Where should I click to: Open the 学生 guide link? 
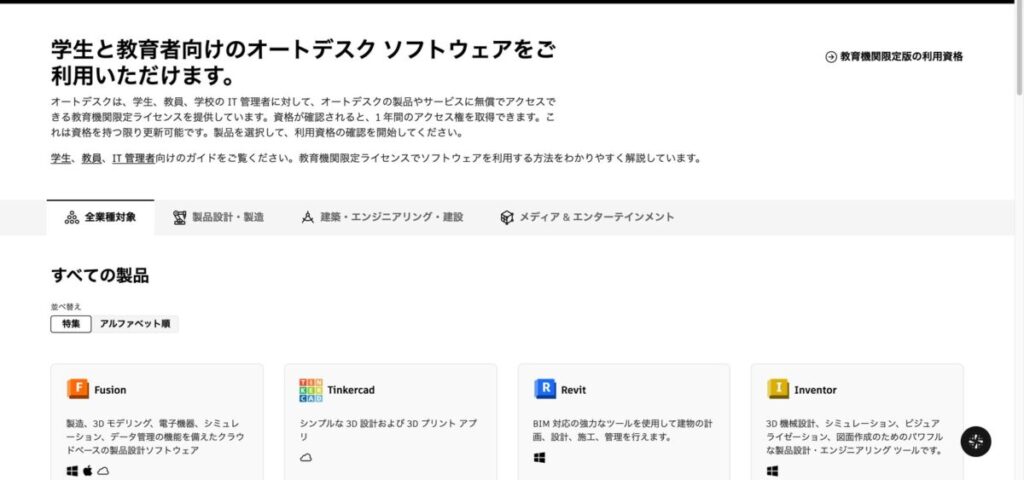(x=61, y=158)
